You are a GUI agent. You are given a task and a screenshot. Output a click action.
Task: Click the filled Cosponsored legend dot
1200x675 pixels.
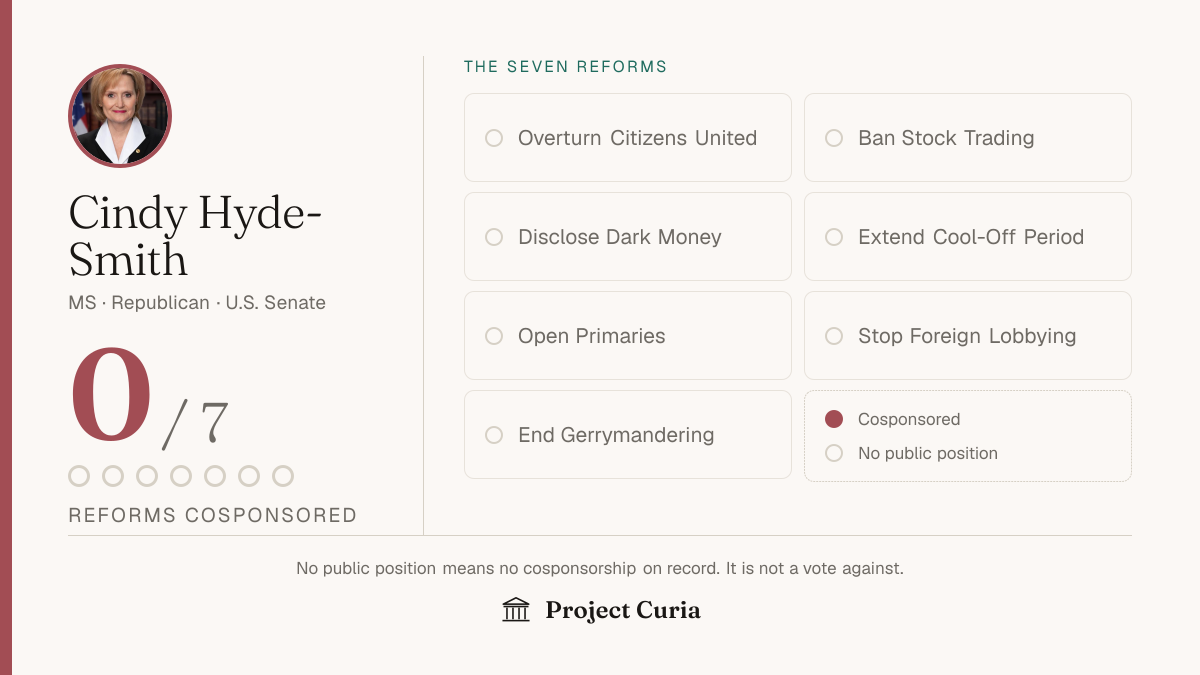pos(834,419)
